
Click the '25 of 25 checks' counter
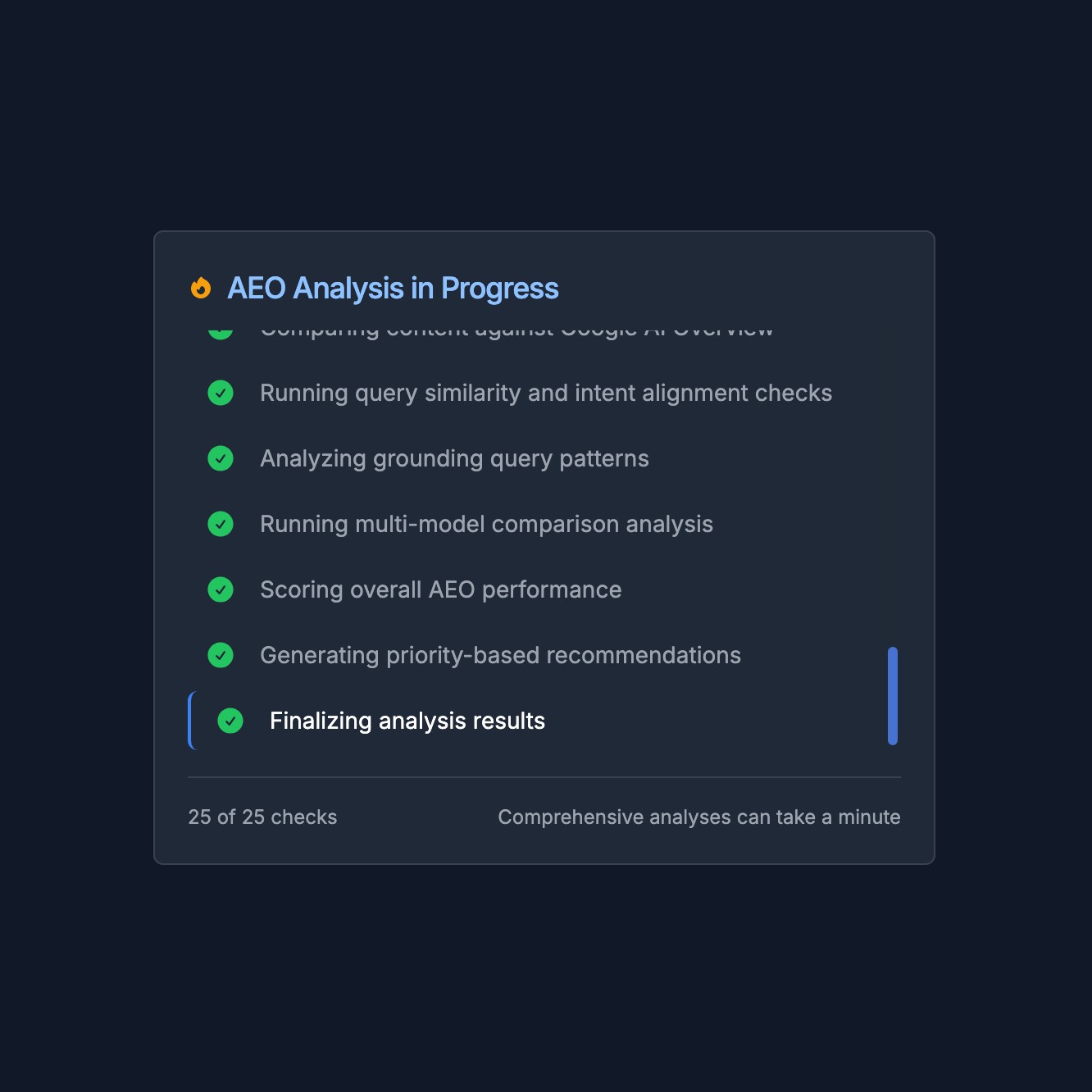tap(262, 817)
